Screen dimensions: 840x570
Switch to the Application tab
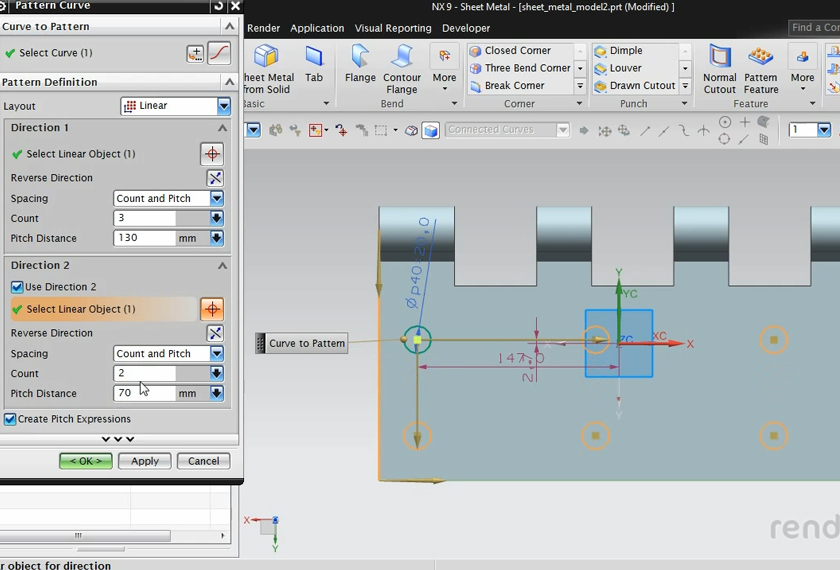pos(317,28)
